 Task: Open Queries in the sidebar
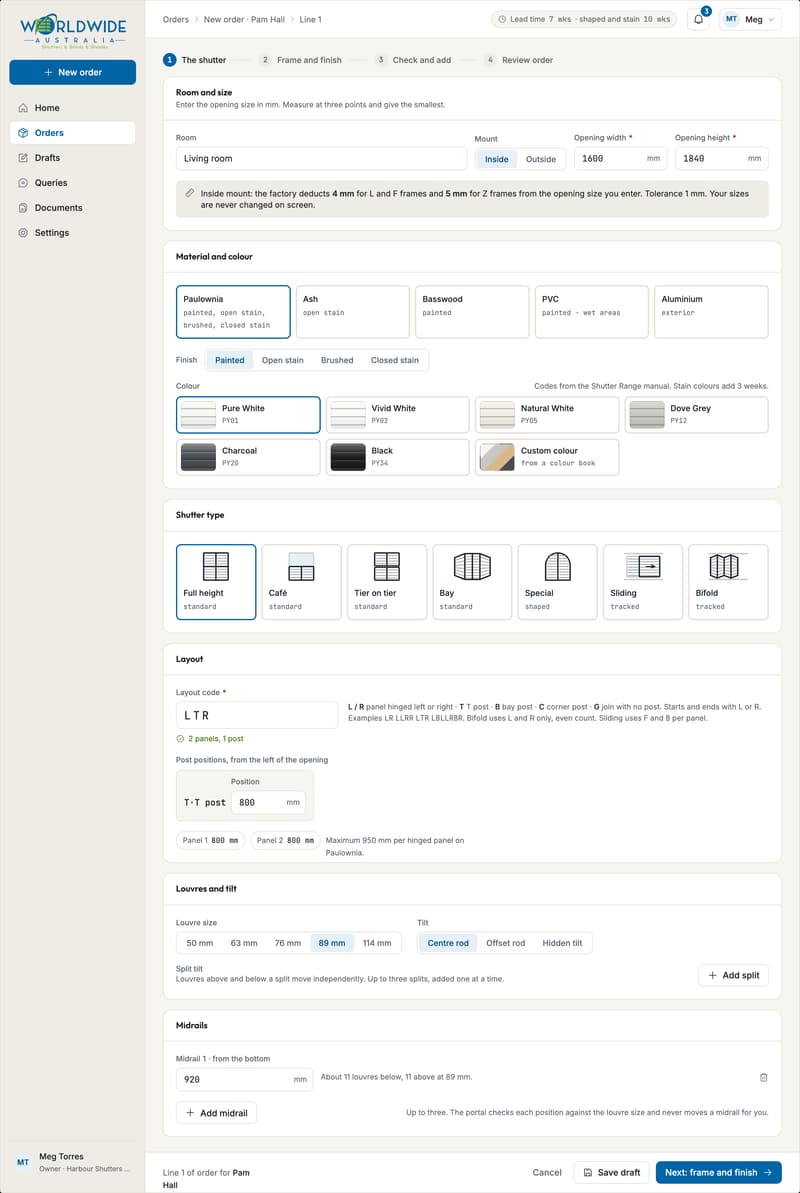(x=72, y=183)
